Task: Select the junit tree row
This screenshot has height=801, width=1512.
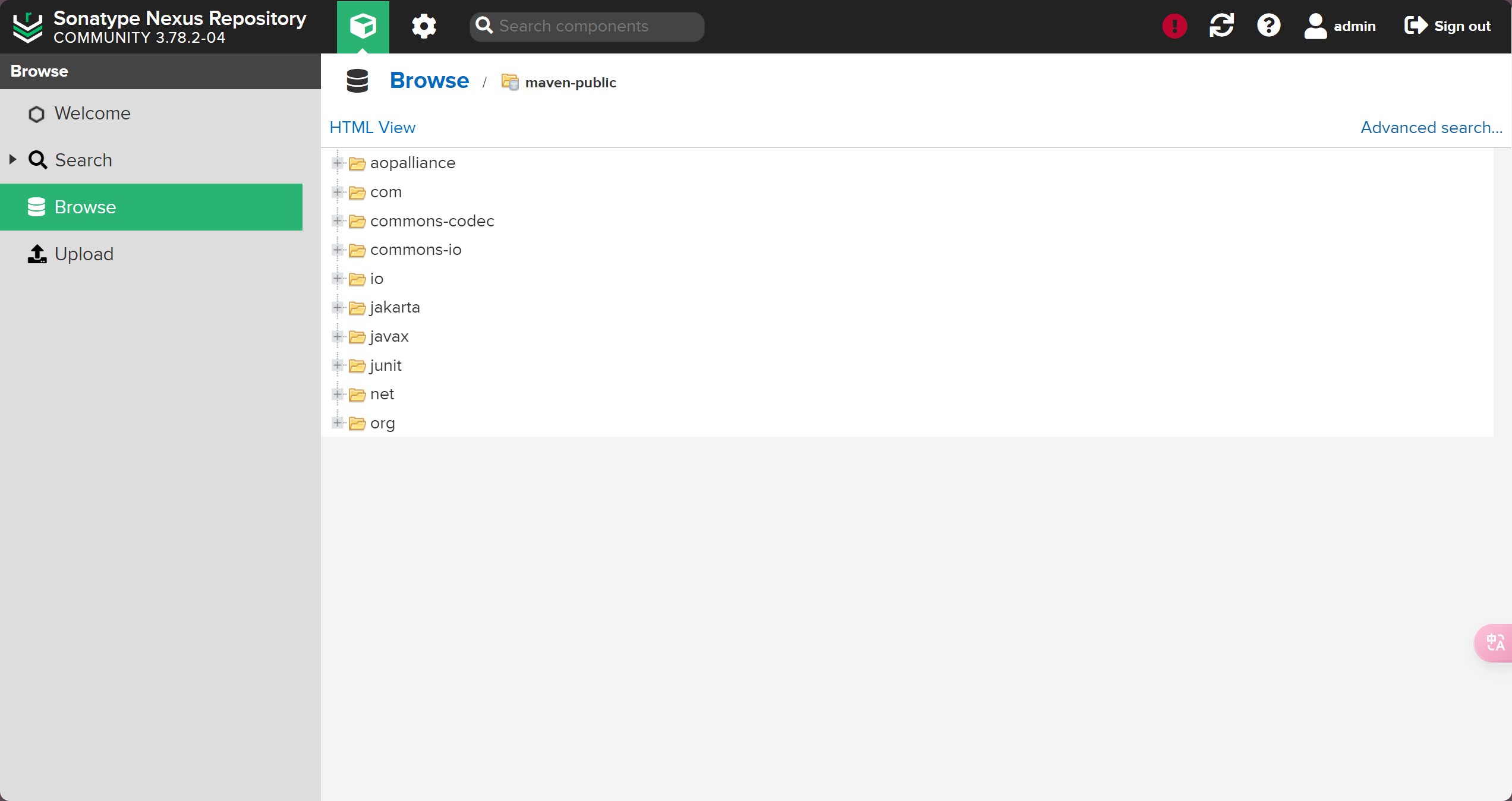Action: click(x=907, y=365)
